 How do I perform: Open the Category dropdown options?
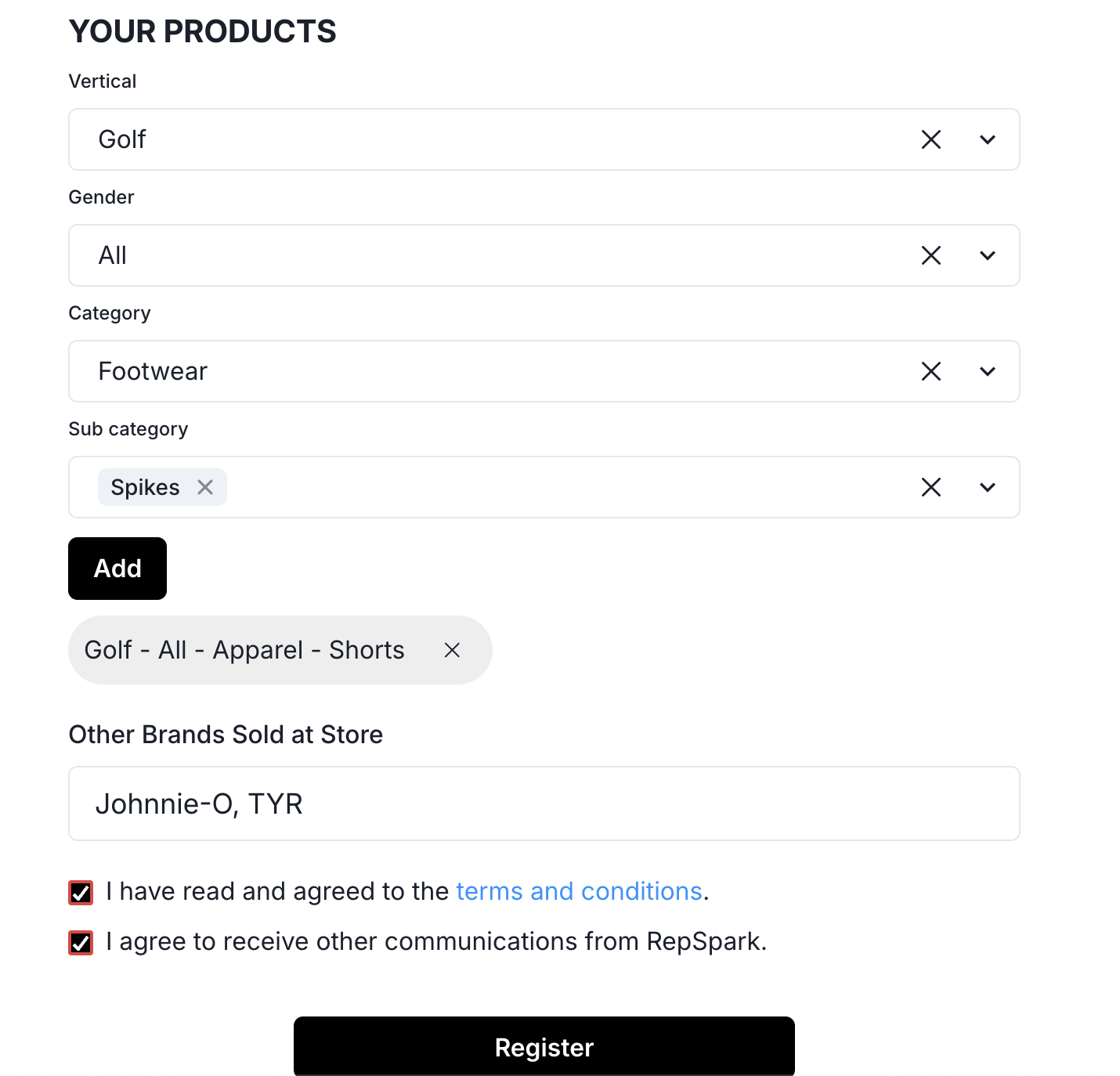[x=987, y=371]
